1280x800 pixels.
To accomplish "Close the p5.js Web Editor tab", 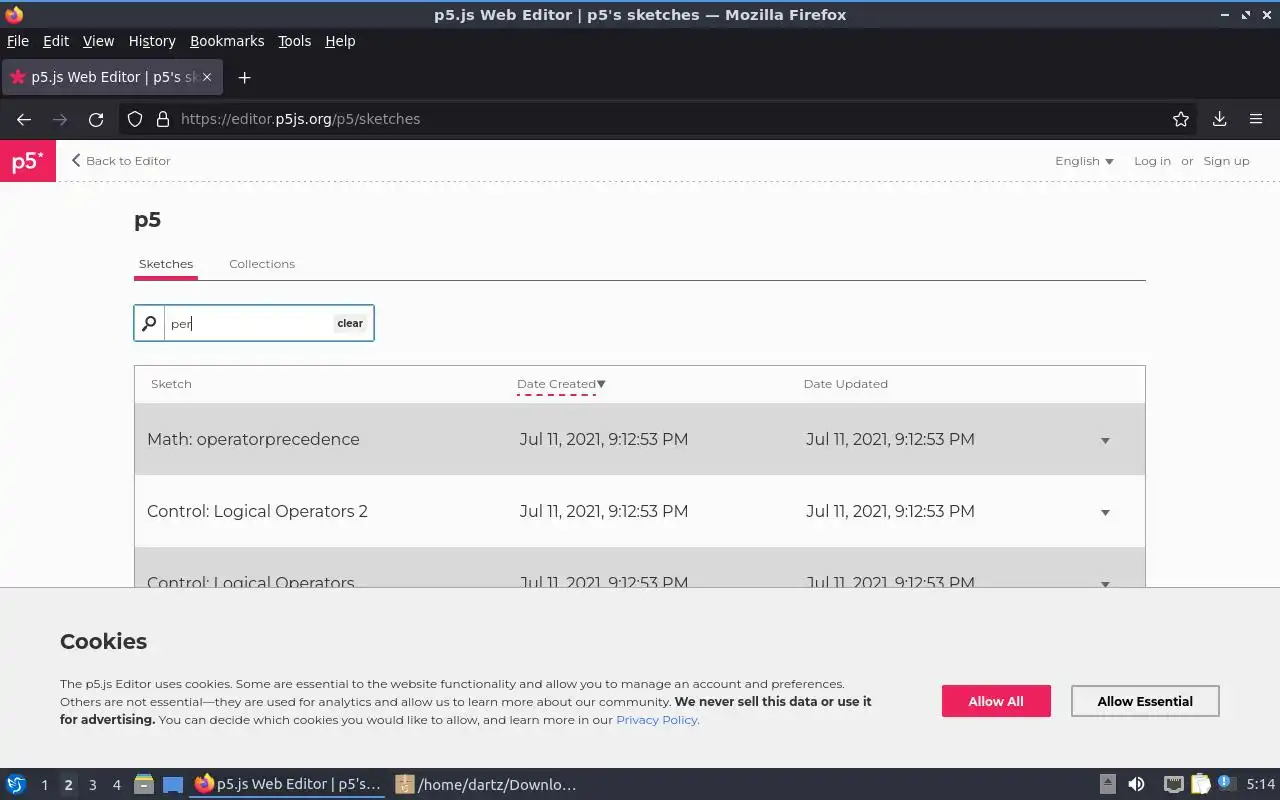I will pyautogui.click(x=207, y=77).
